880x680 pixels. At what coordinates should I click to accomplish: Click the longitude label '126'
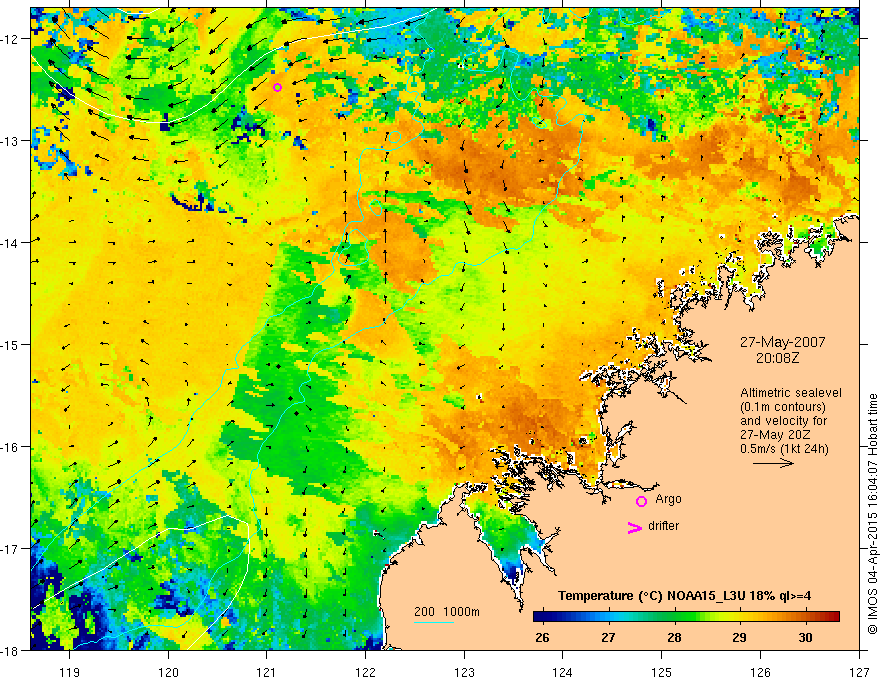coord(760,672)
